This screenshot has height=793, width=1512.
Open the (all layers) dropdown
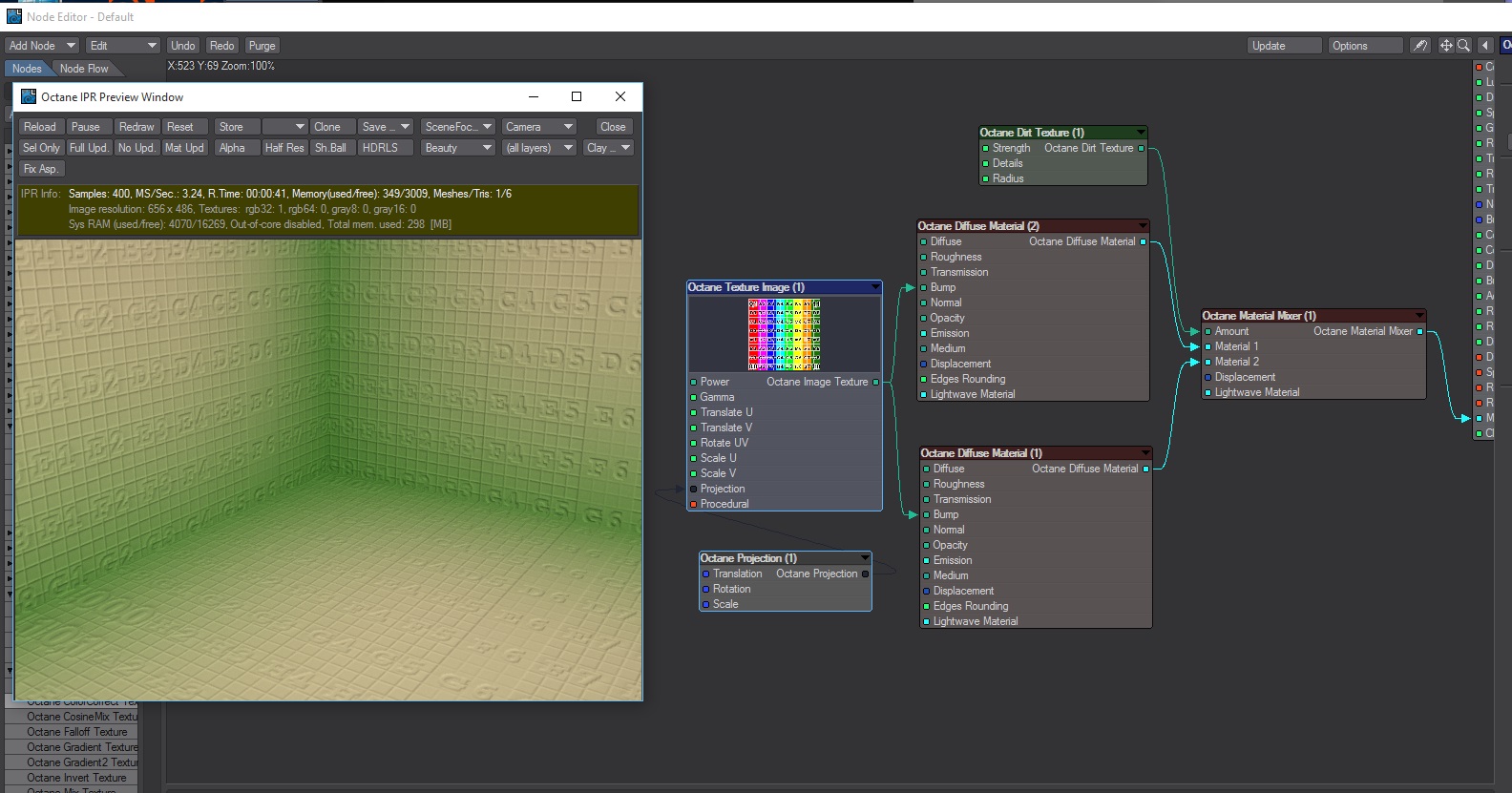539,148
